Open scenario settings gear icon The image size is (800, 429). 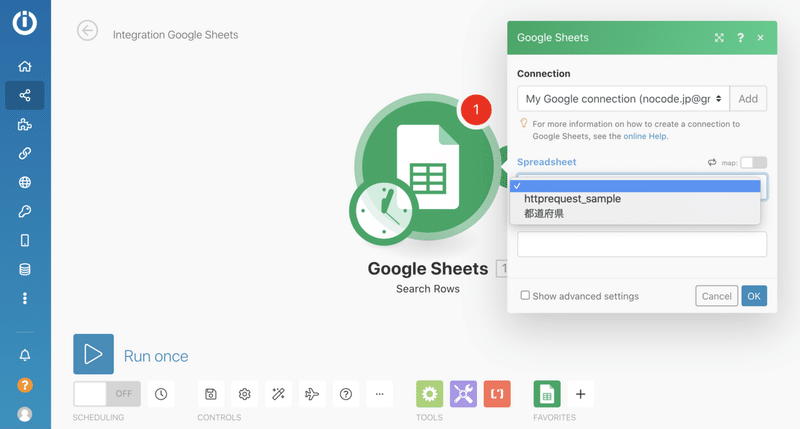(244, 394)
